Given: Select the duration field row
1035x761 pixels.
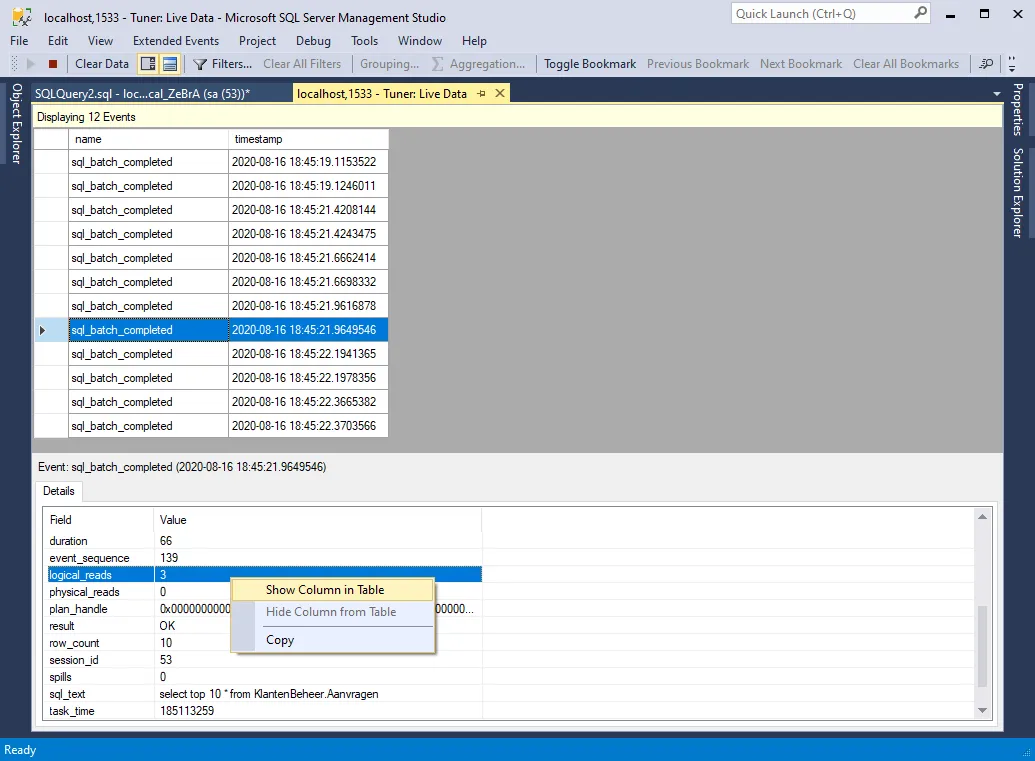Looking at the screenshot, I should 265,541.
